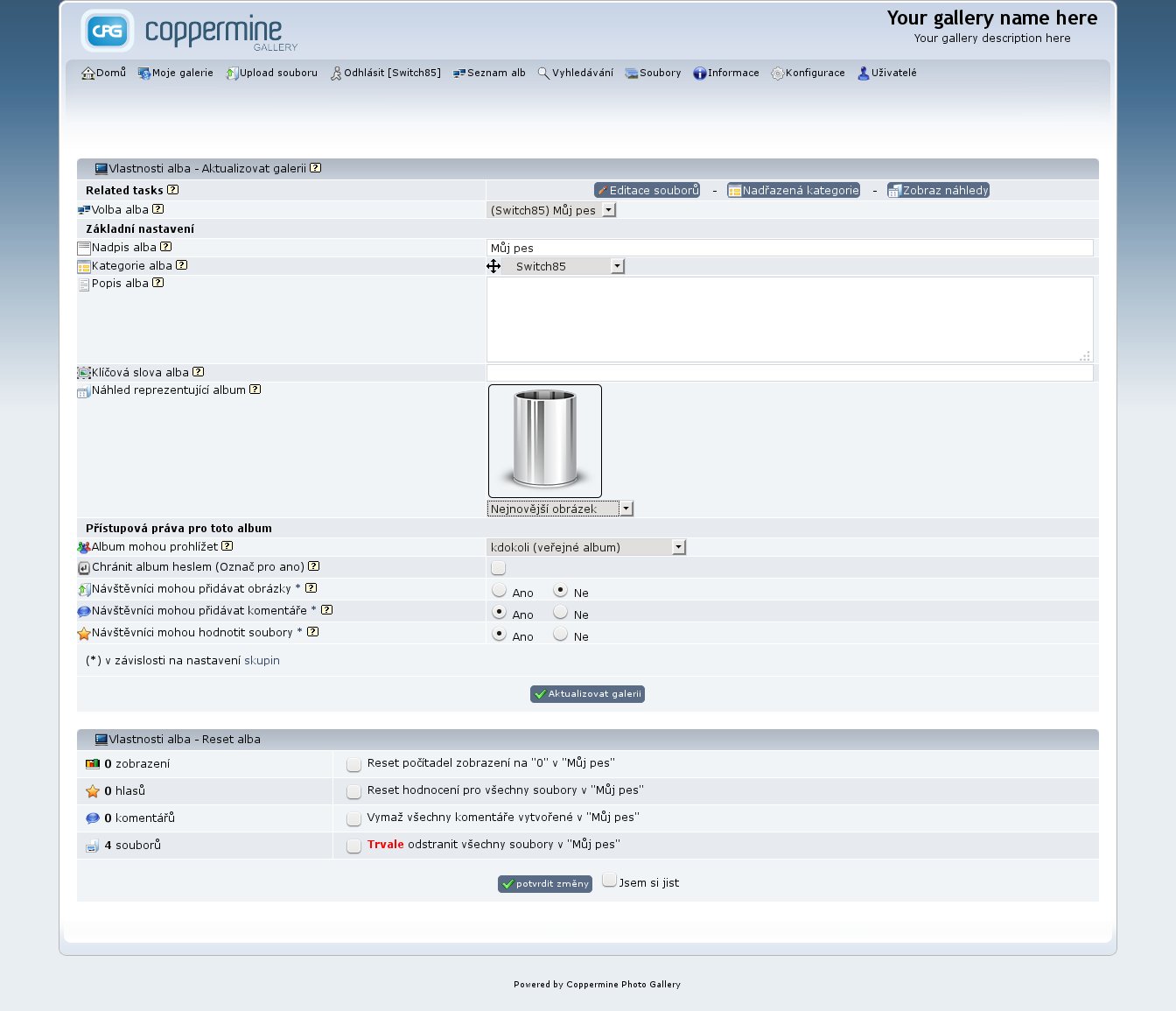Open help icon next to Nadpis alba
The image size is (1176, 1011).
click(x=165, y=247)
